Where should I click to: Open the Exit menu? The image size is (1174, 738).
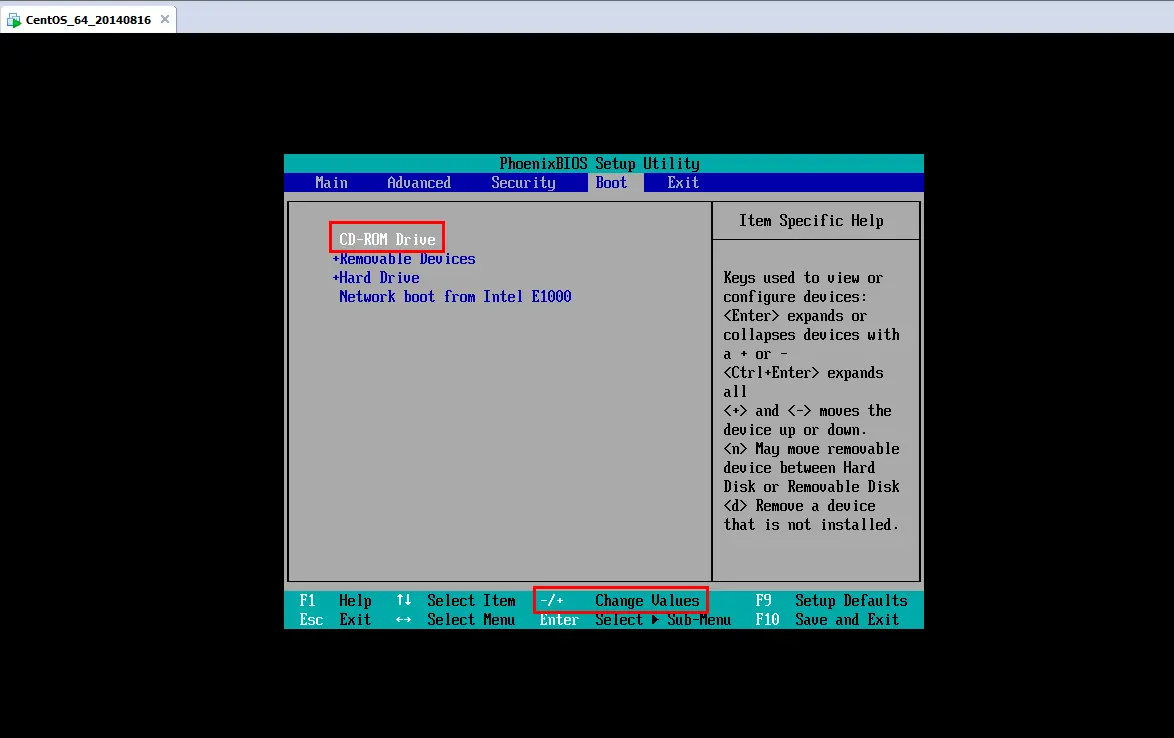pyautogui.click(x=683, y=183)
